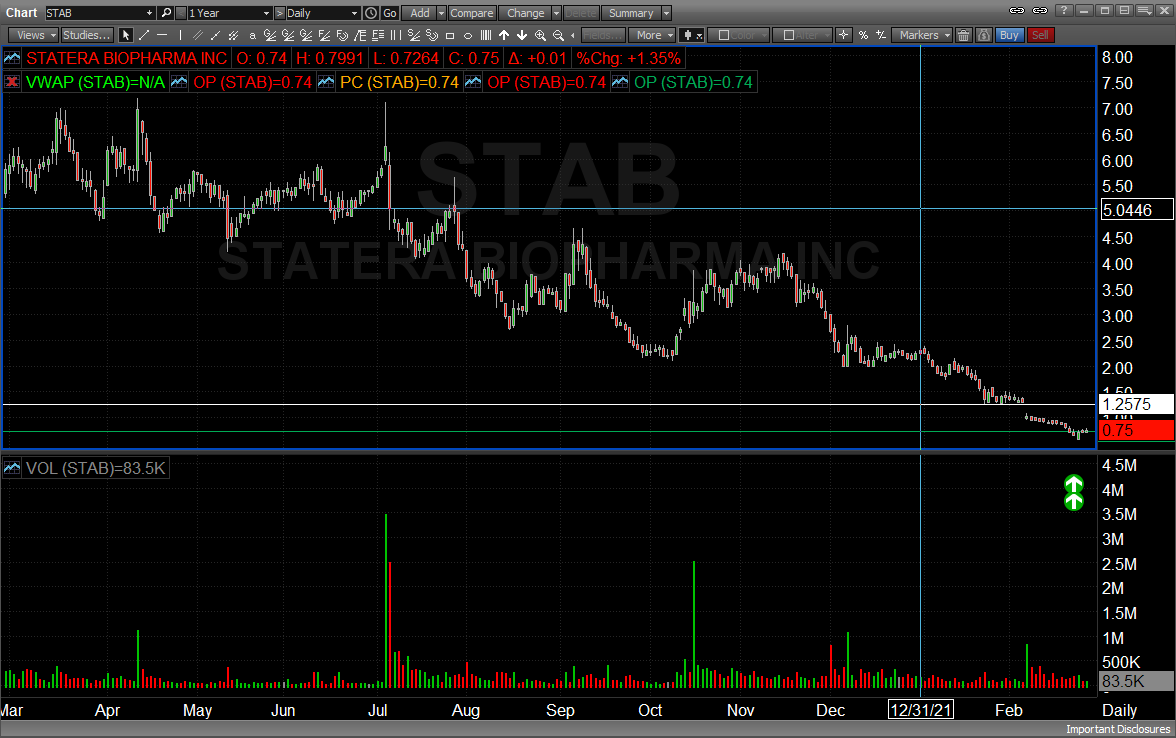The image size is (1176, 738).
Task: Toggle the Color checkbox
Action: pyautogui.click(x=723, y=35)
